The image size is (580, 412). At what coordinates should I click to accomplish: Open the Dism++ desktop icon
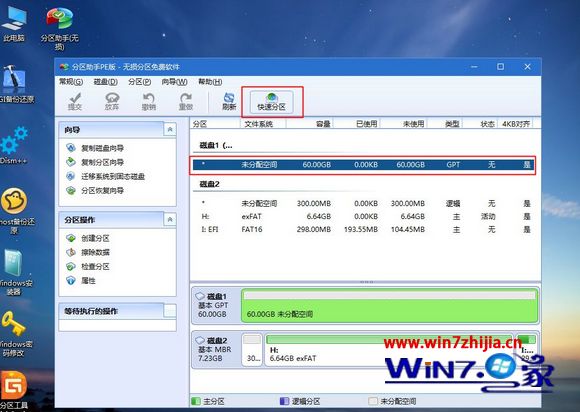14,145
